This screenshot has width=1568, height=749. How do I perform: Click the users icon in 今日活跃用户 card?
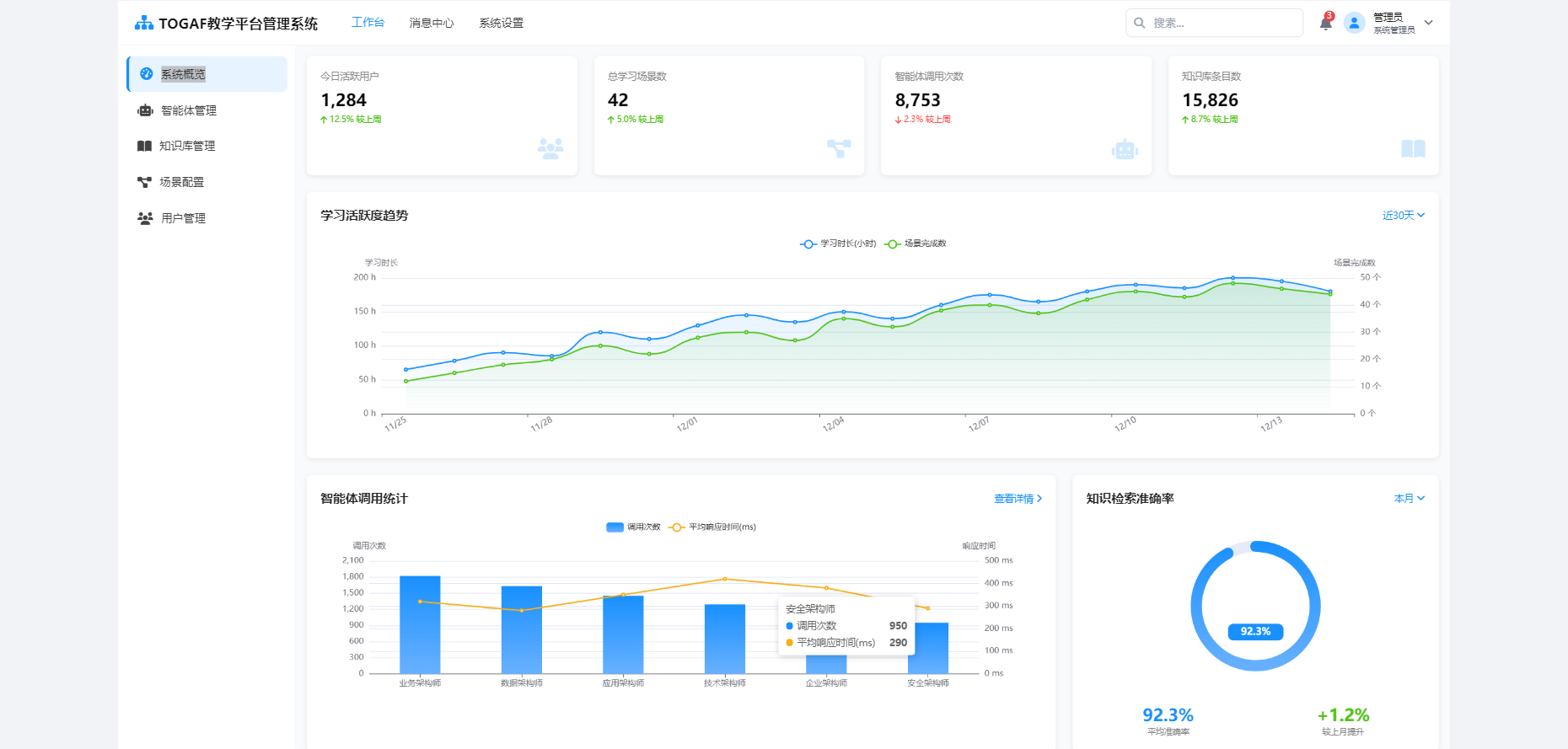(x=550, y=149)
